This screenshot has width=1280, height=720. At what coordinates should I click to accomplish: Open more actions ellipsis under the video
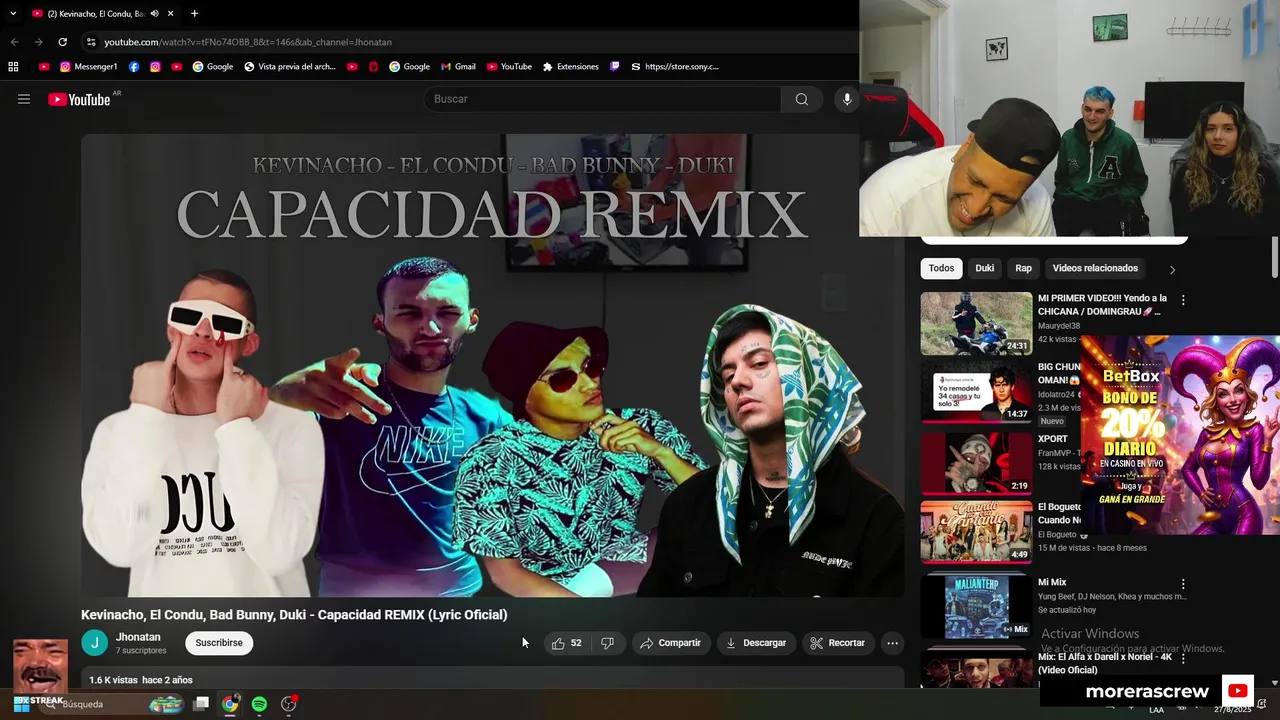(893, 643)
